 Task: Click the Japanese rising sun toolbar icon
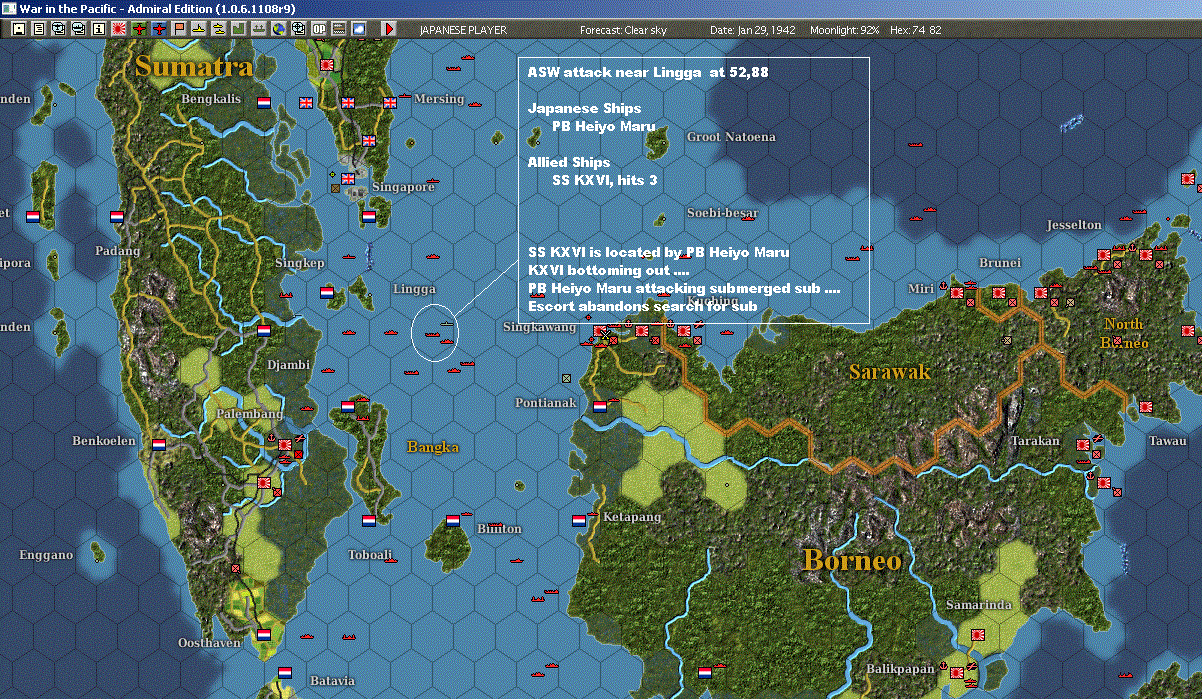coord(119,29)
